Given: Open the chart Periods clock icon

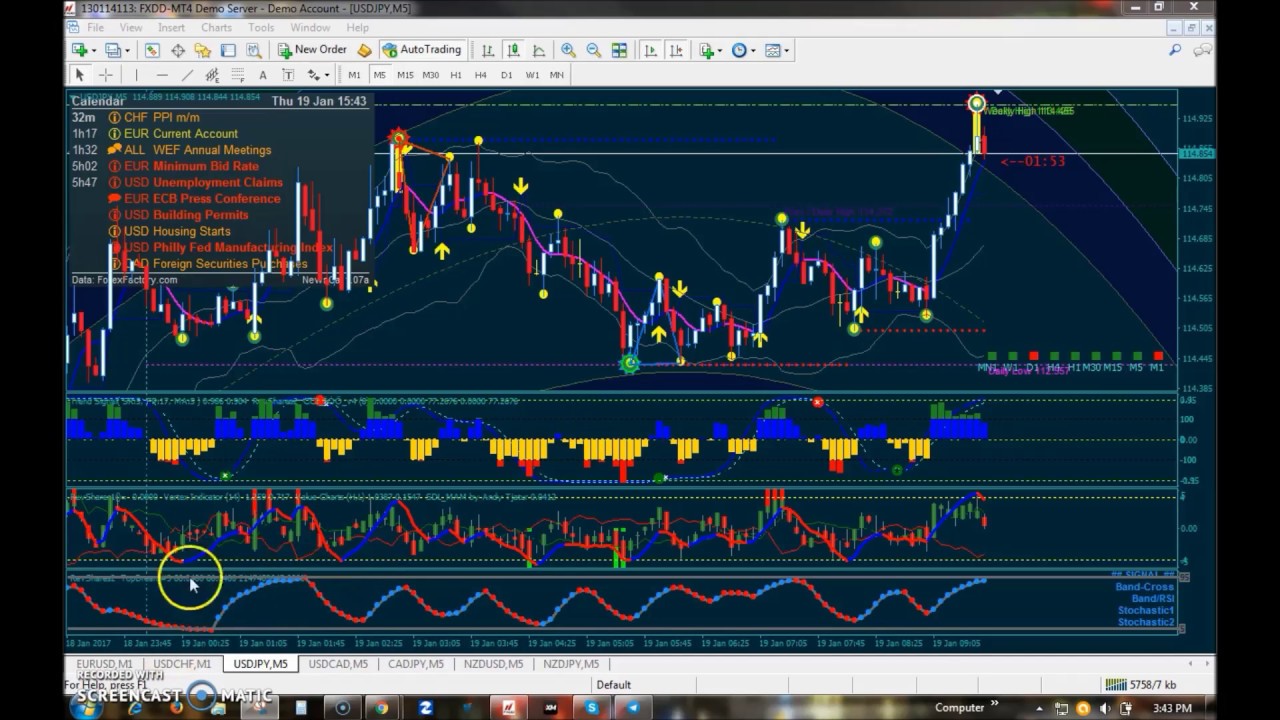Looking at the screenshot, I should coord(739,50).
